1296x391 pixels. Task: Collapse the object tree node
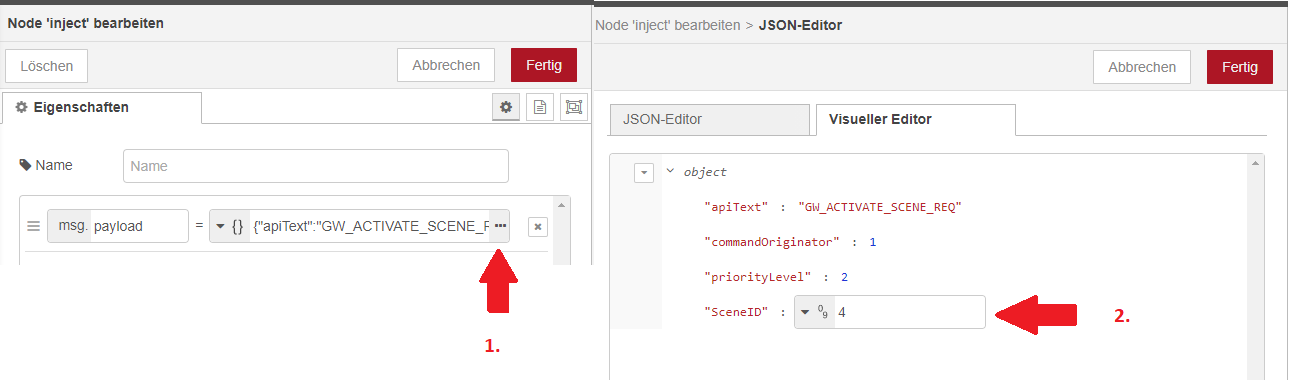[670, 171]
